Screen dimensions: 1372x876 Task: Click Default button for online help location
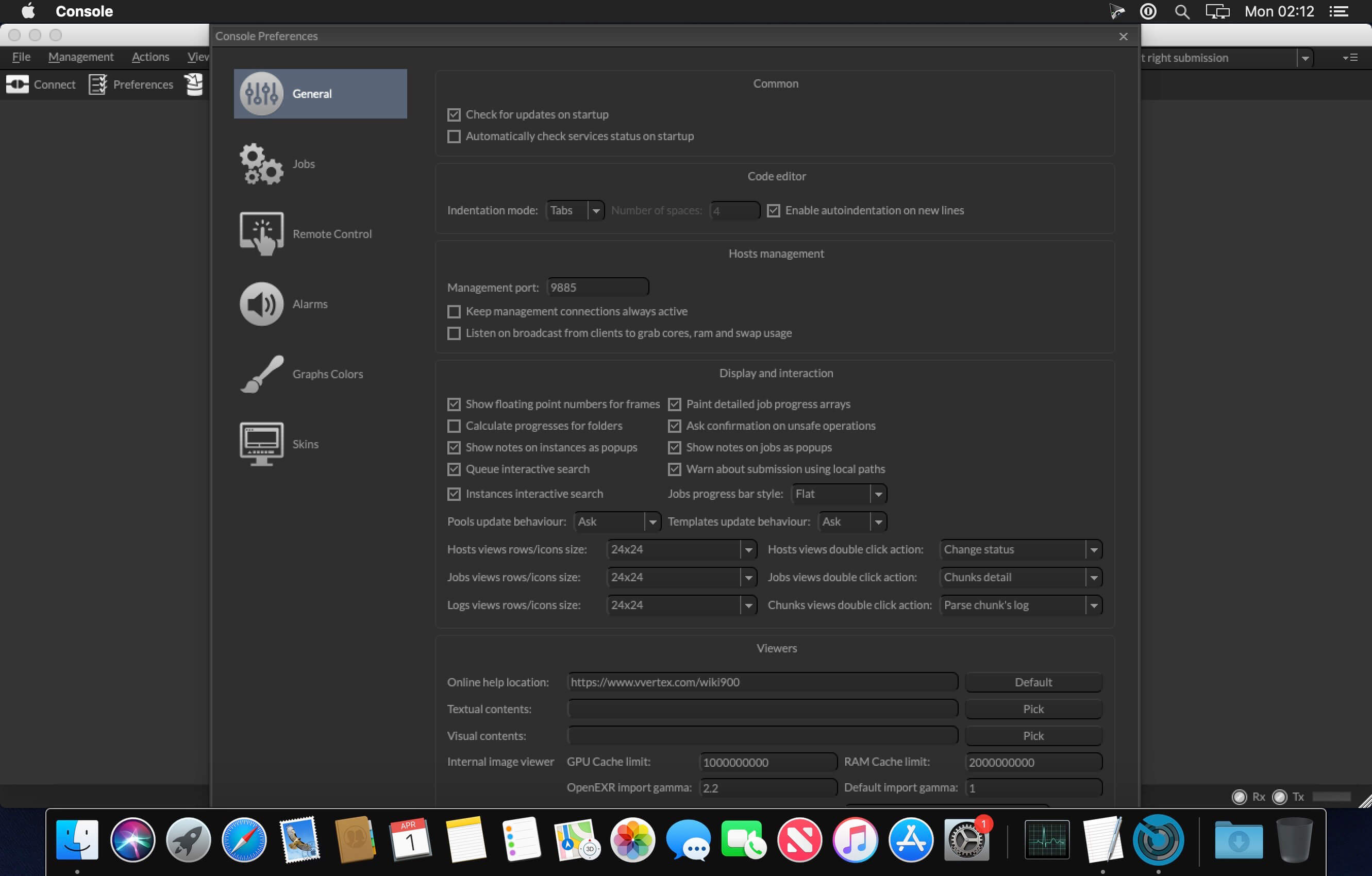[x=1032, y=682]
